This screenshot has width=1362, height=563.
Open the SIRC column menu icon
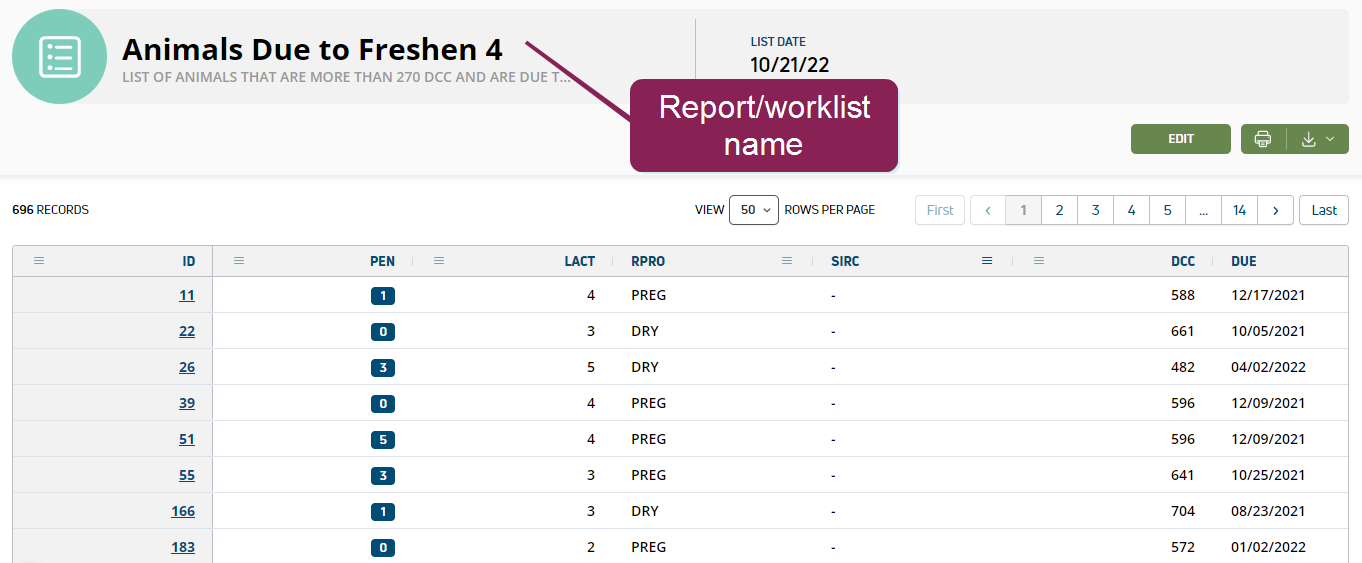click(x=987, y=261)
